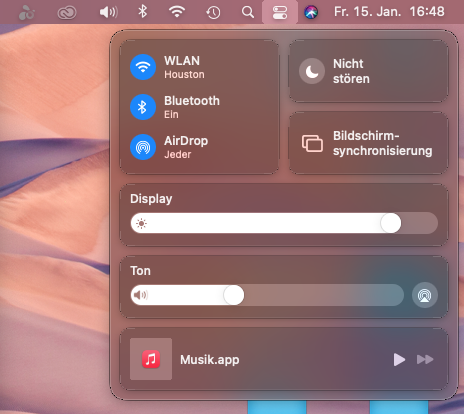Open AirPlay audio output icon

pyautogui.click(x=425, y=295)
